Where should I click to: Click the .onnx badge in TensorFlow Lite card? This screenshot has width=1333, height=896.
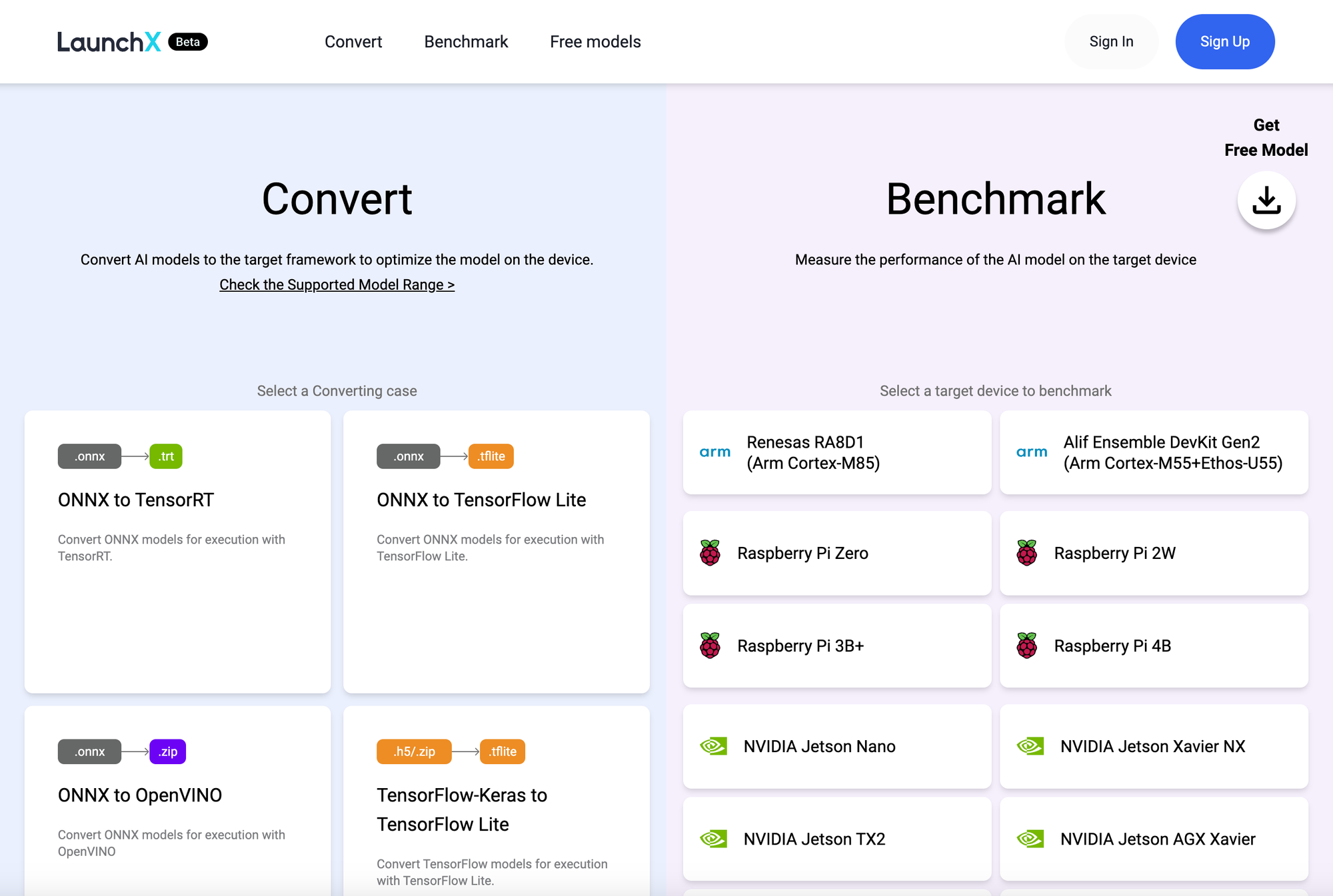(x=409, y=456)
